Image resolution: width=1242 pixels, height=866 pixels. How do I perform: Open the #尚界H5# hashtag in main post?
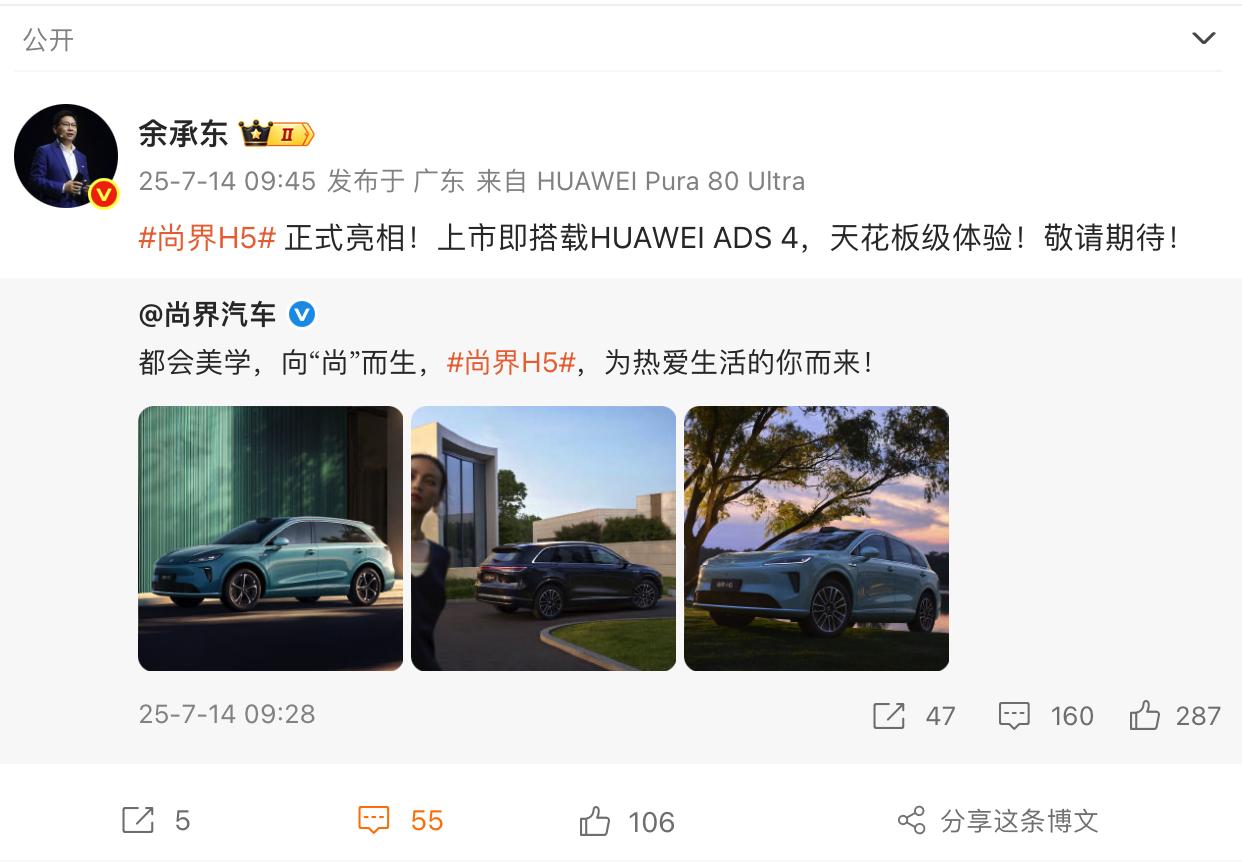coord(207,238)
